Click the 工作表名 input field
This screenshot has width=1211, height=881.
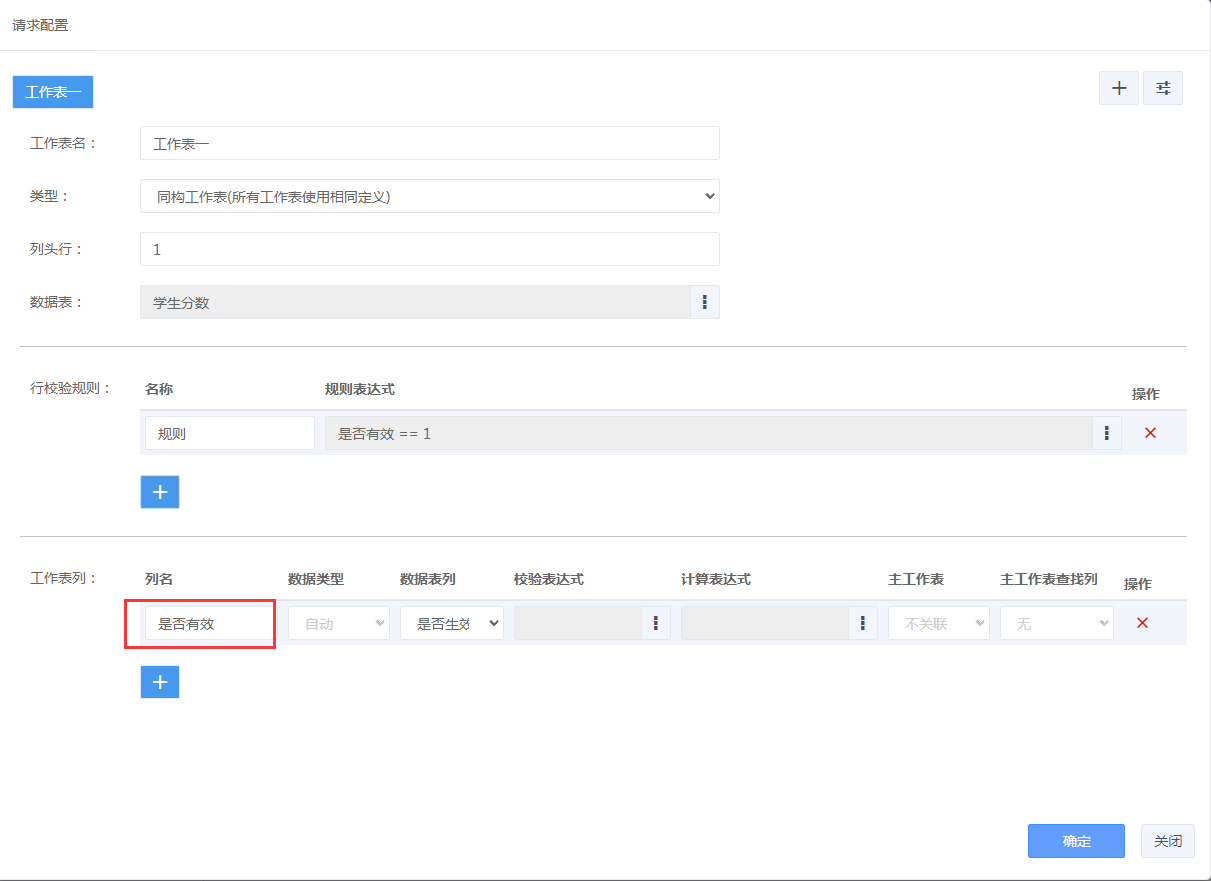430,143
